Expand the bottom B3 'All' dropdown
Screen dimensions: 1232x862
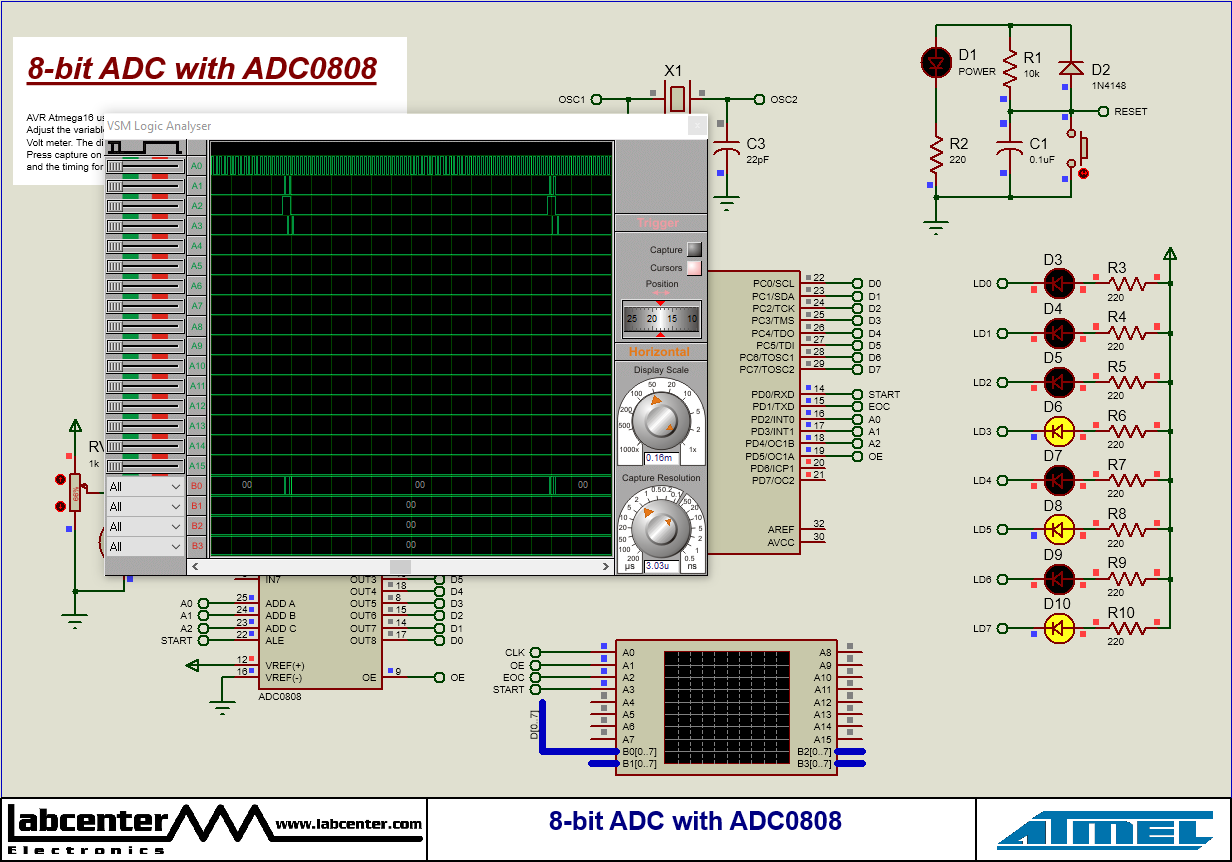[x=144, y=545]
